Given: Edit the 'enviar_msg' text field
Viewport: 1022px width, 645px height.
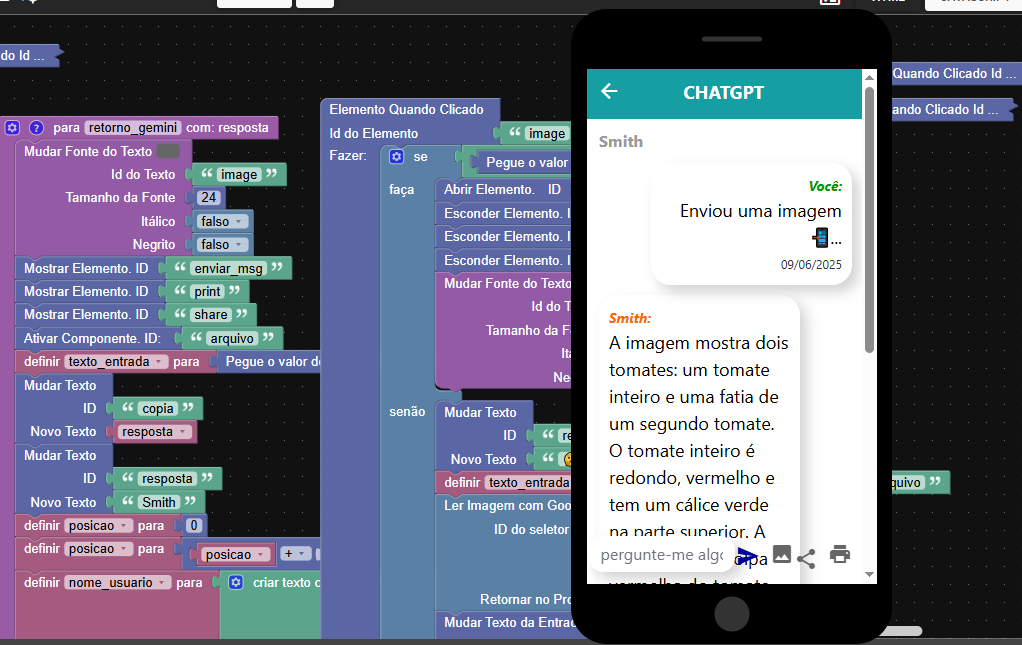Looking at the screenshot, I should point(228,268).
